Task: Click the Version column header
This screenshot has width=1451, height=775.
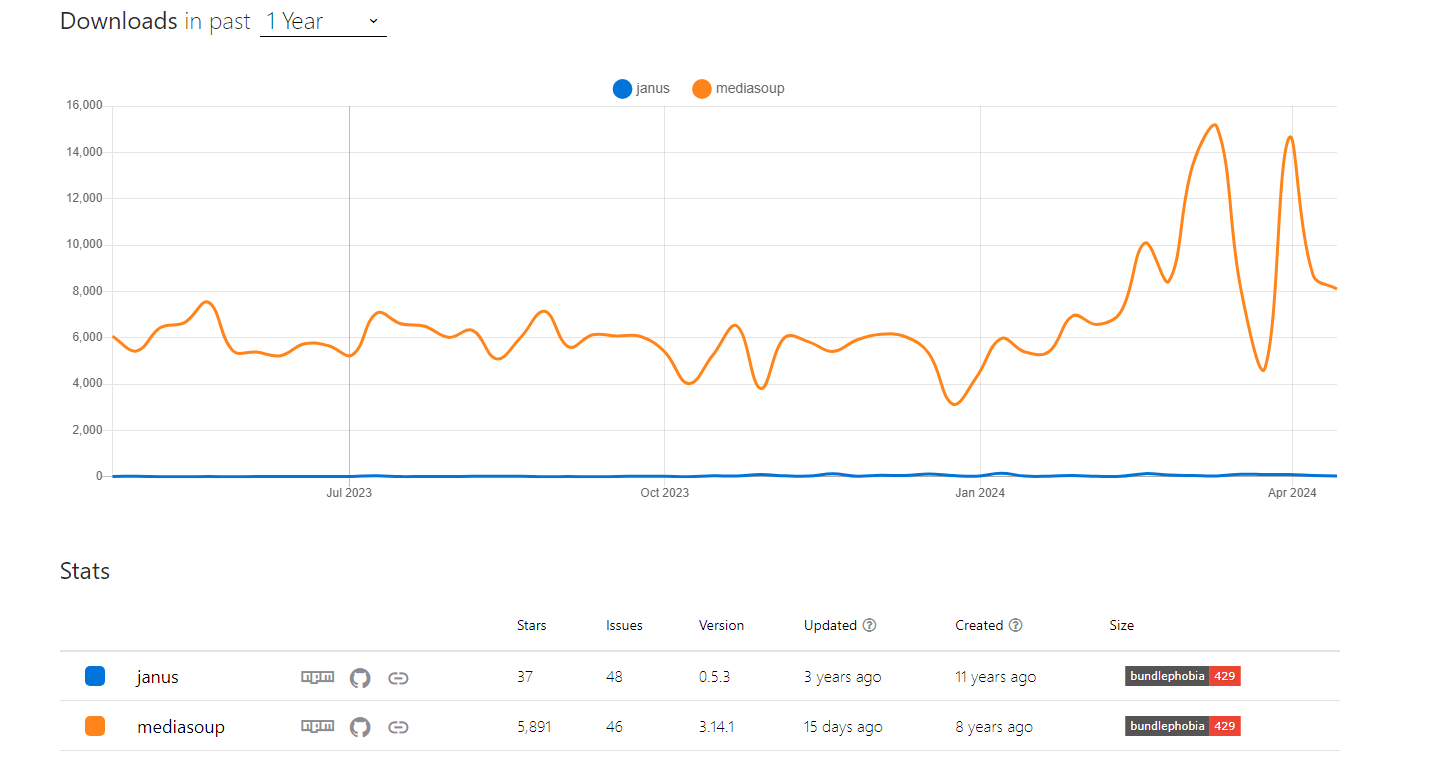Action: tap(721, 625)
